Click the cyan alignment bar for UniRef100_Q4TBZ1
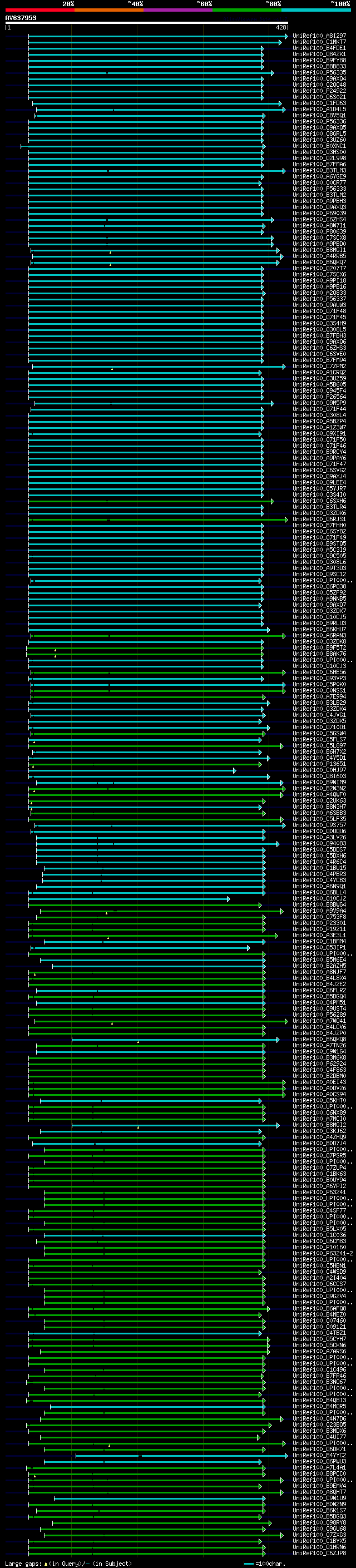 tap(145, 1333)
